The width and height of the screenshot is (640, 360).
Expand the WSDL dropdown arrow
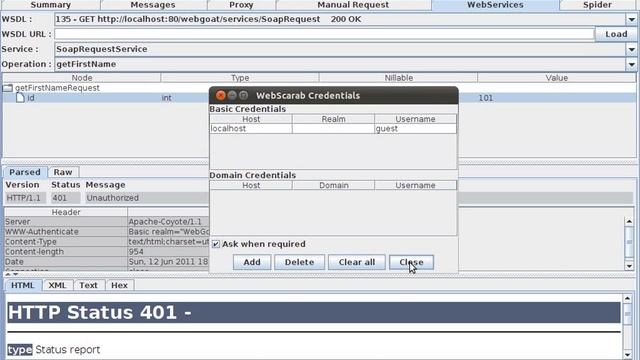point(631,19)
